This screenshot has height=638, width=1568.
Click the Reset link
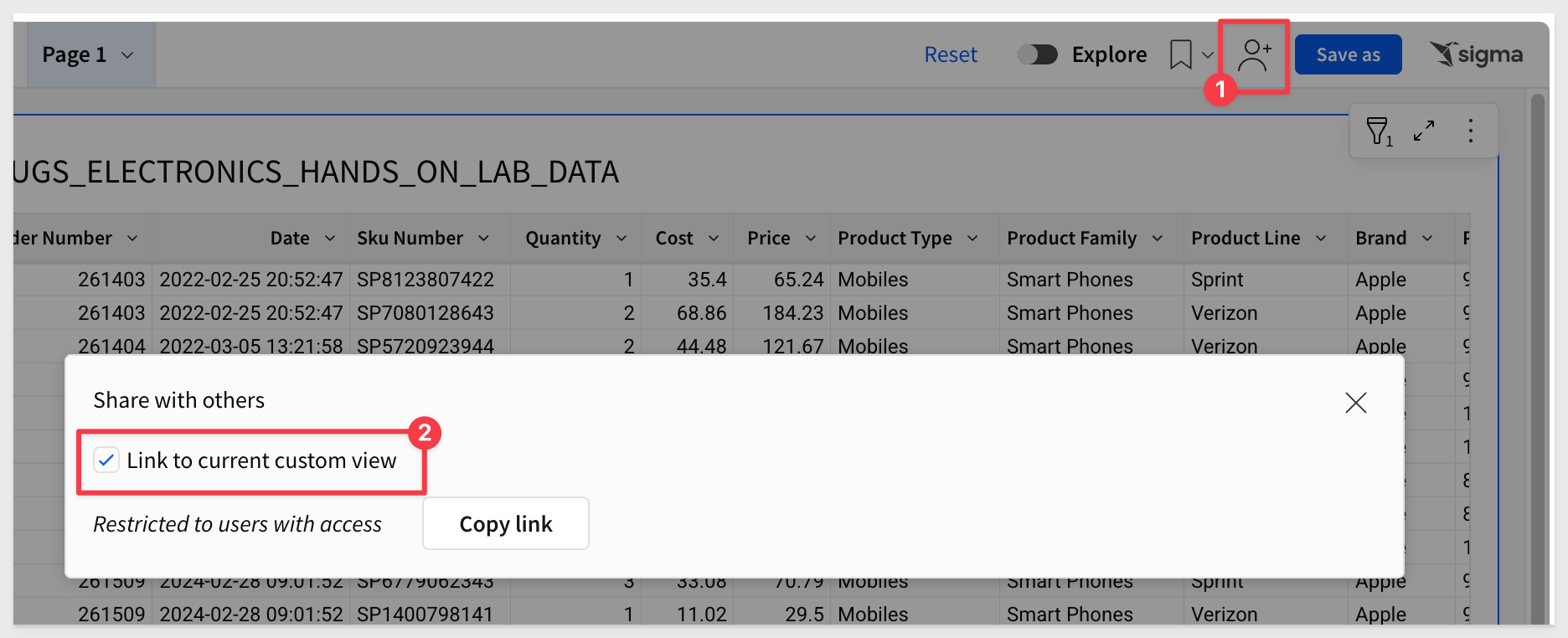(x=951, y=54)
